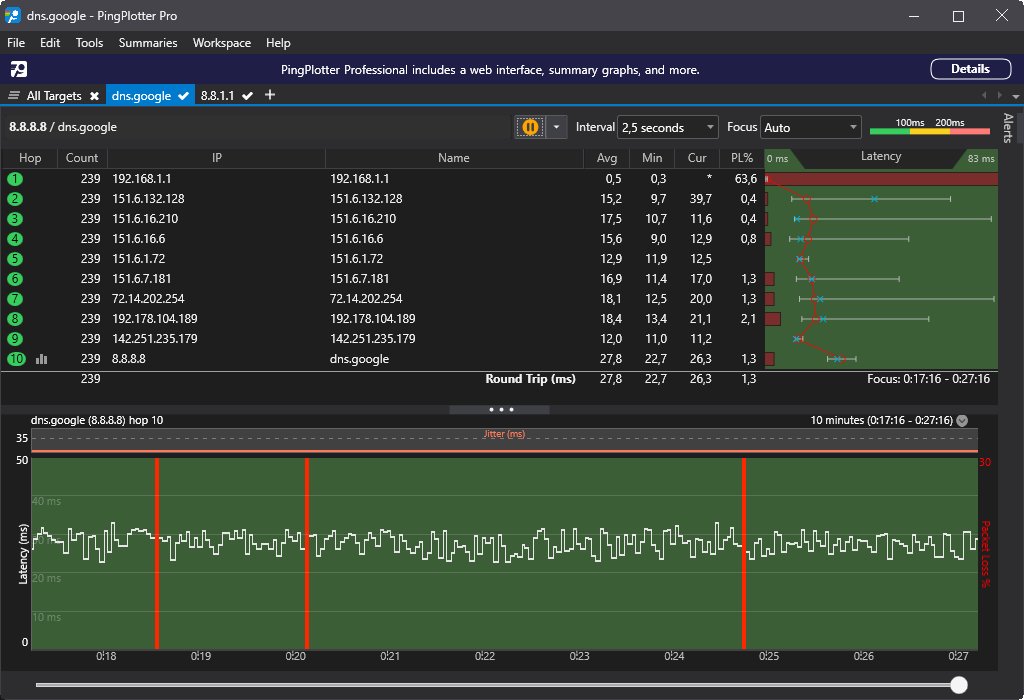This screenshot has width=1024, height=700.
Task: Switch to the All Targets tab
Action: [x=54, y=95]
